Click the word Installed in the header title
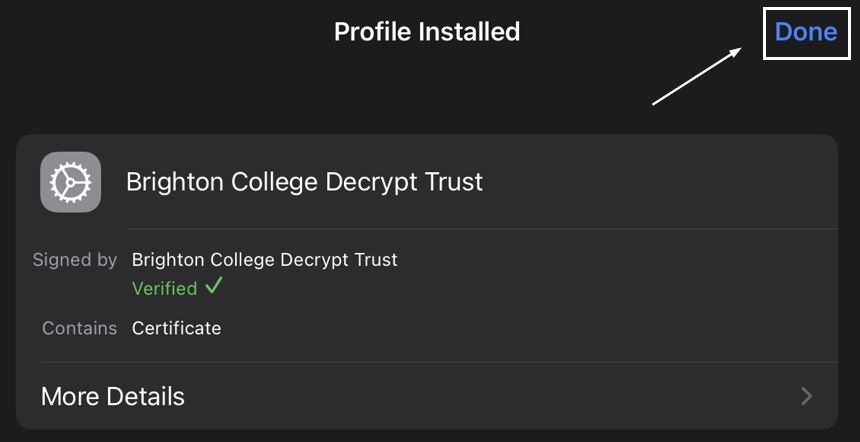This screenshot has width=860, height=442. point(469,32)
